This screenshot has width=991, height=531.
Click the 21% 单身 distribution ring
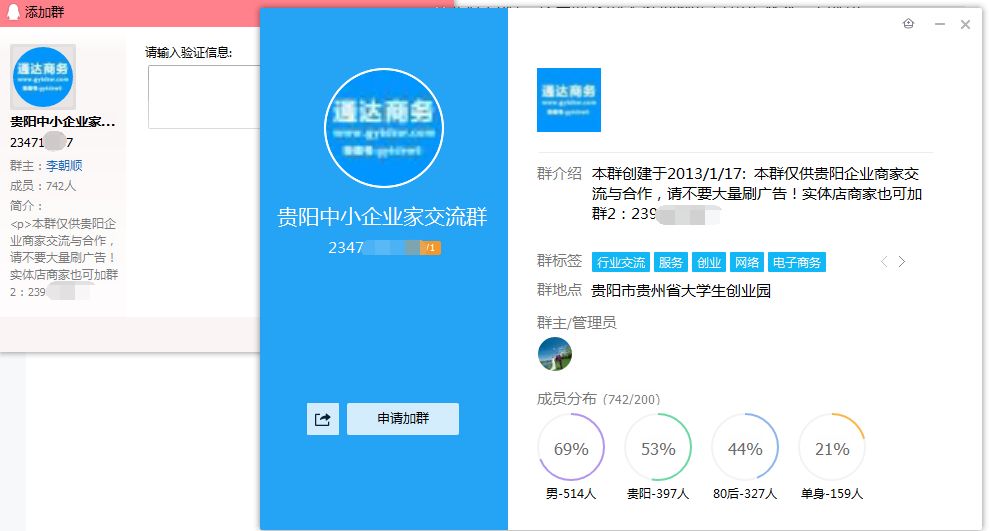pos(832,448)
